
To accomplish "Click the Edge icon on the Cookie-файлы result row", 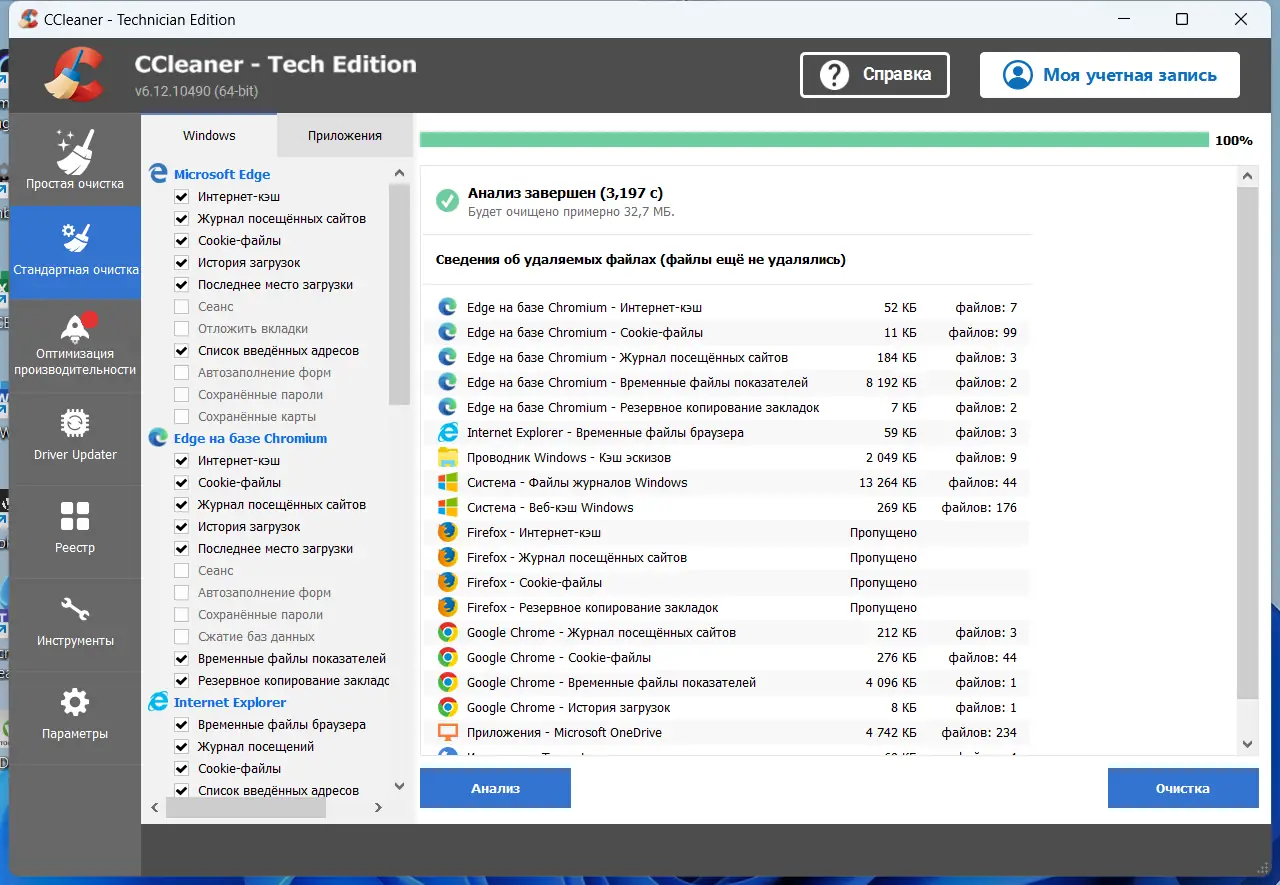I will (x=447, y=332).
